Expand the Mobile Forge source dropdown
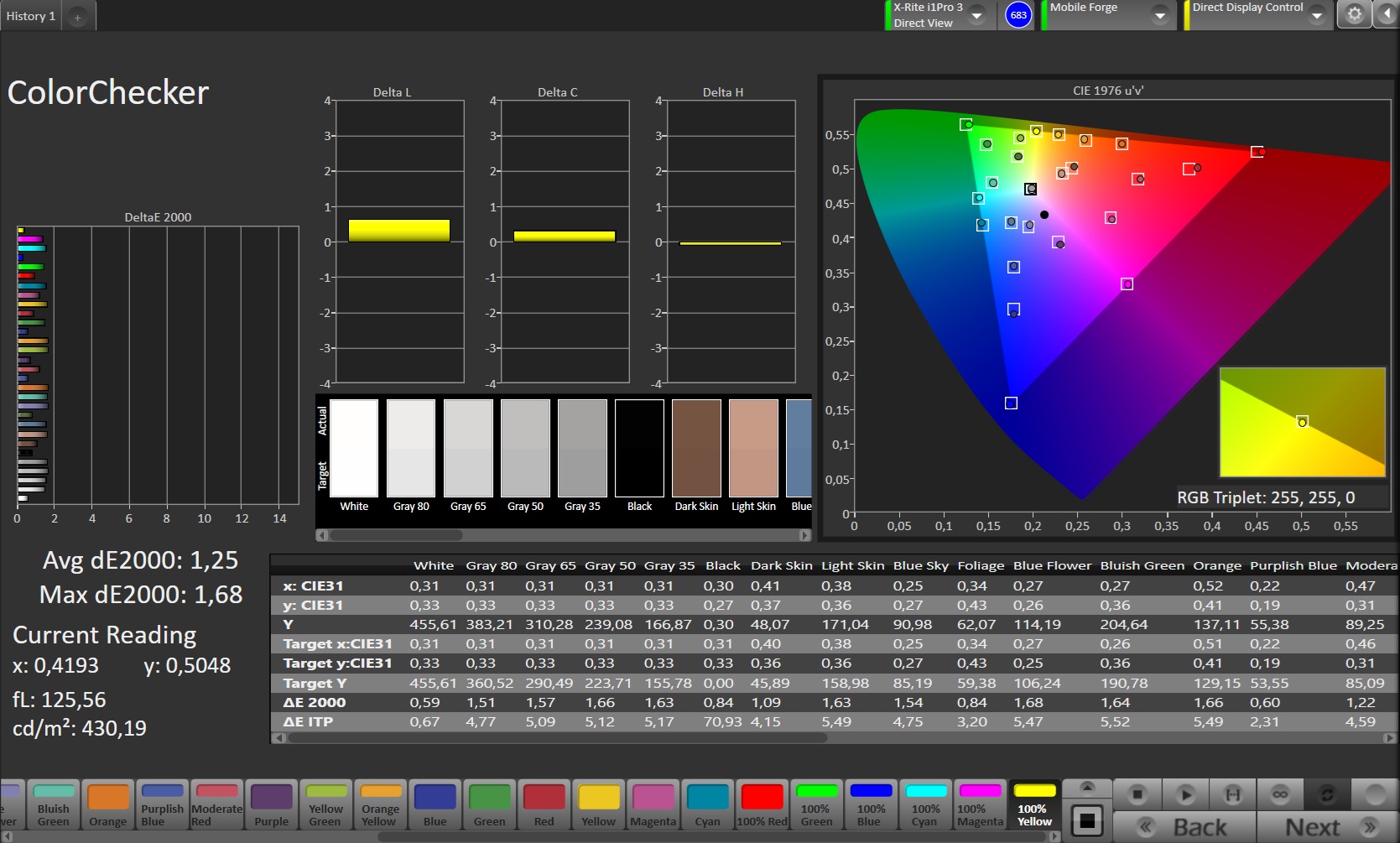This screenshot has height=843, width=1400. click(1159, 15)
